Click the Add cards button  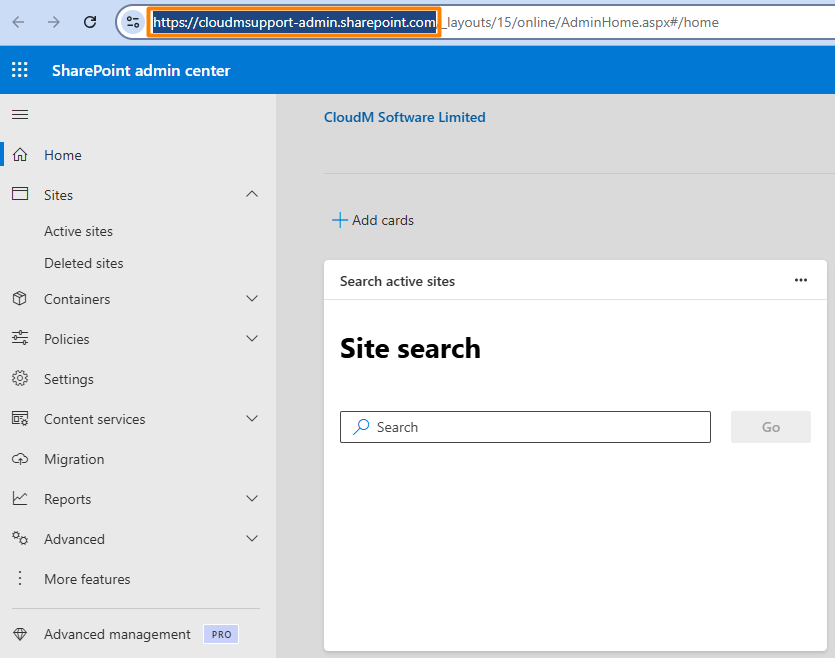tap(373, 220)
